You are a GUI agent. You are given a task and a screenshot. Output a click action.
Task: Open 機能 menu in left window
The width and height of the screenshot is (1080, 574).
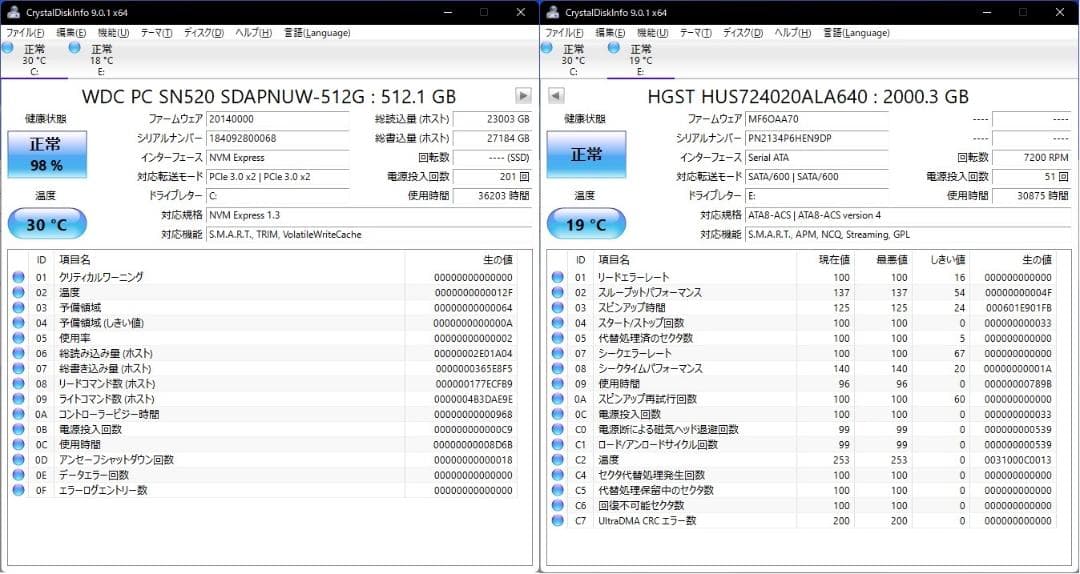pos(113,32)
